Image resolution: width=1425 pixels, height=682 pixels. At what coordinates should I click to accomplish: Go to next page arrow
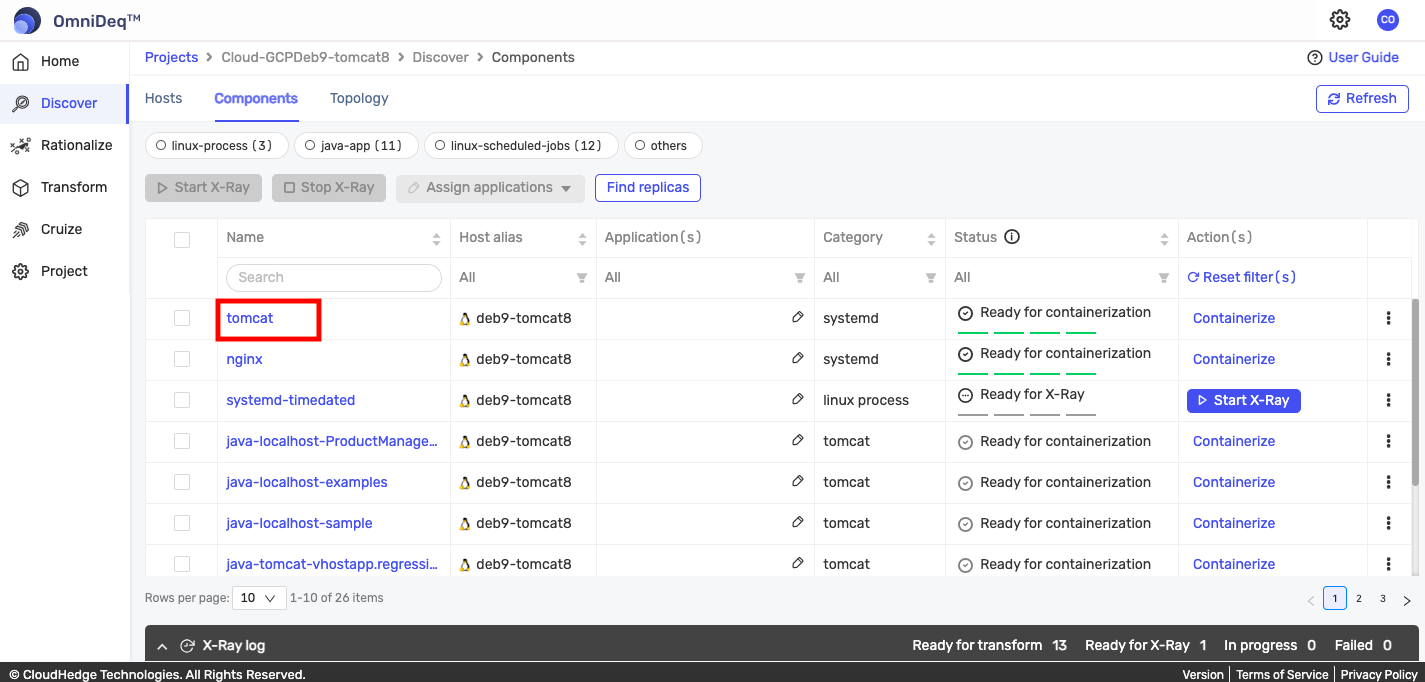[1407, 601]
